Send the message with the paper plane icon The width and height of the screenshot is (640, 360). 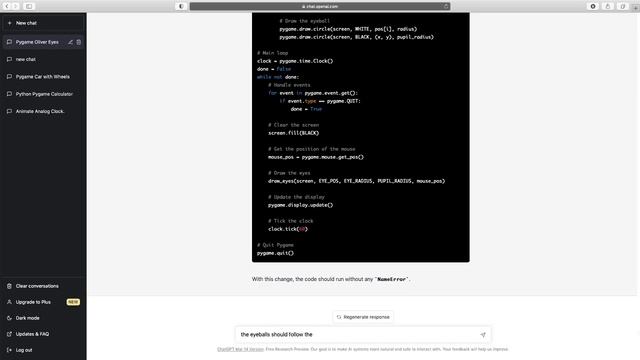point(483,335)
